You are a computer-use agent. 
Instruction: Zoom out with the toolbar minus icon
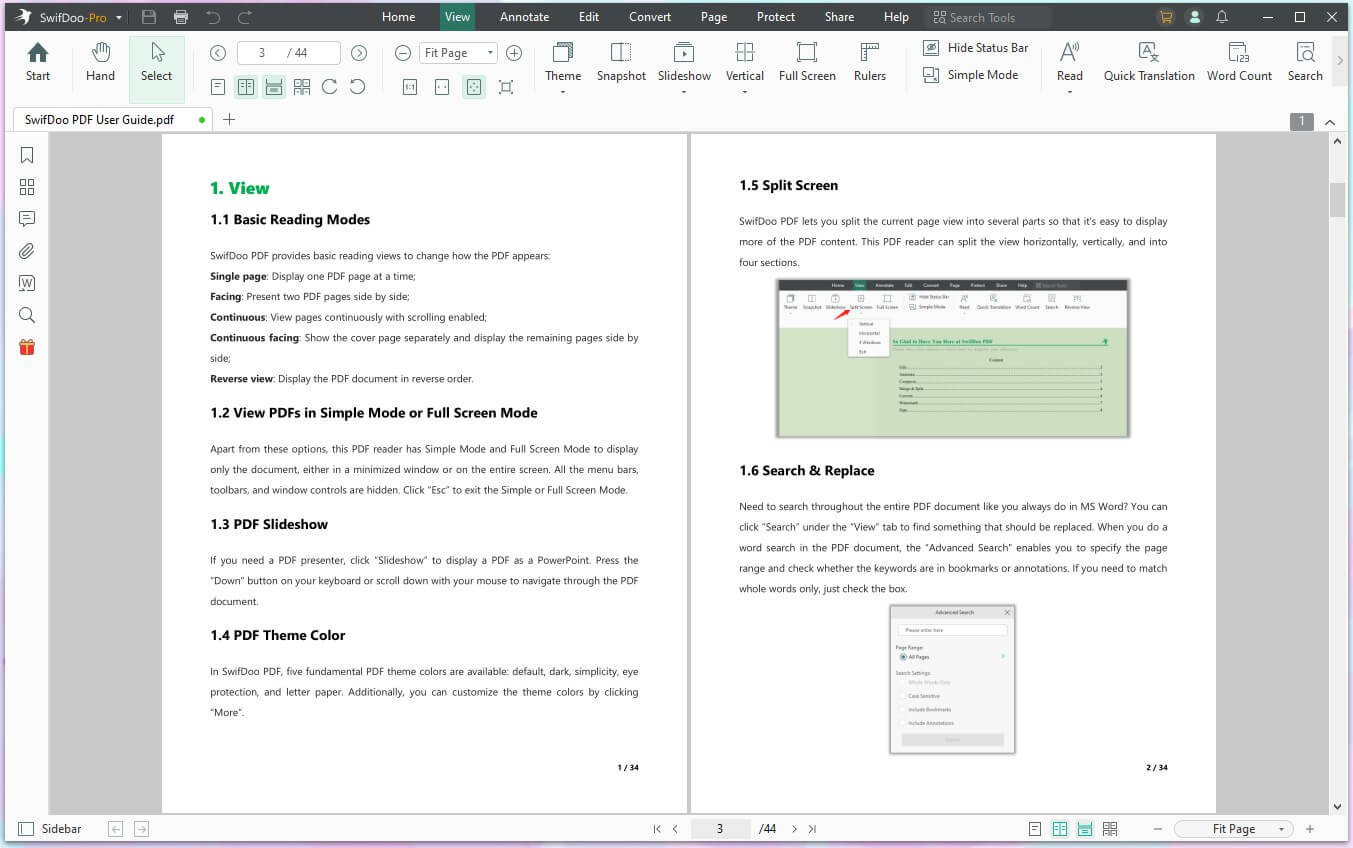402,53
